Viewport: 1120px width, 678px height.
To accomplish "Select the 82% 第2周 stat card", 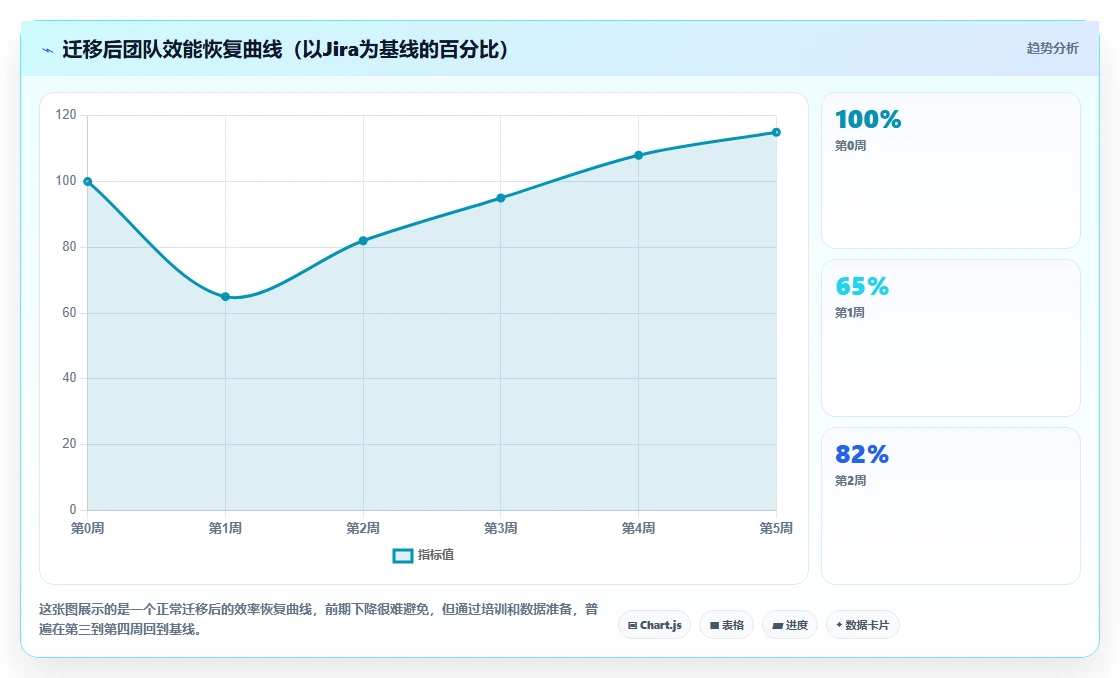I will tap(951, 506).
